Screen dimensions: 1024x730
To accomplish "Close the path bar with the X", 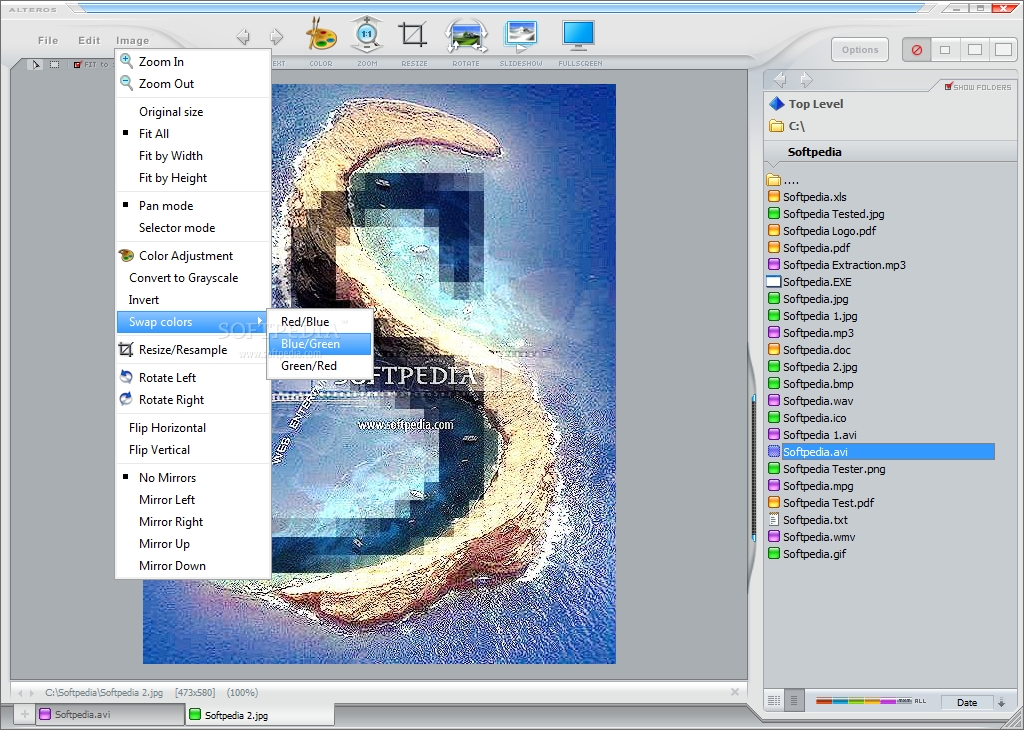I will click(735, 691).
